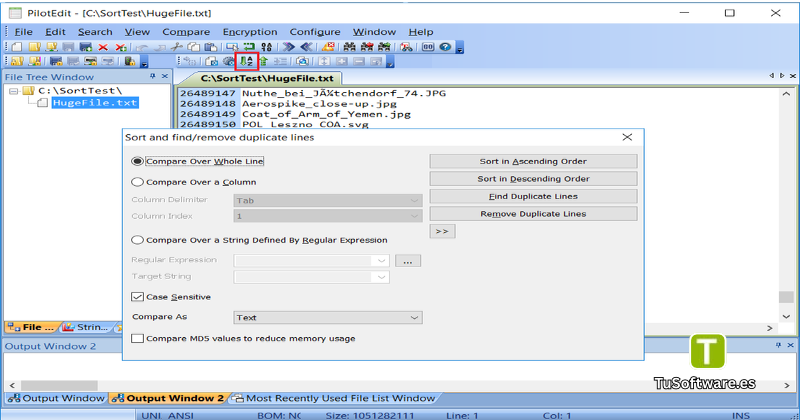This screenshot has width=800, height=420.
Task: Click the Open FTP file icon
Action: click(52, 47)
